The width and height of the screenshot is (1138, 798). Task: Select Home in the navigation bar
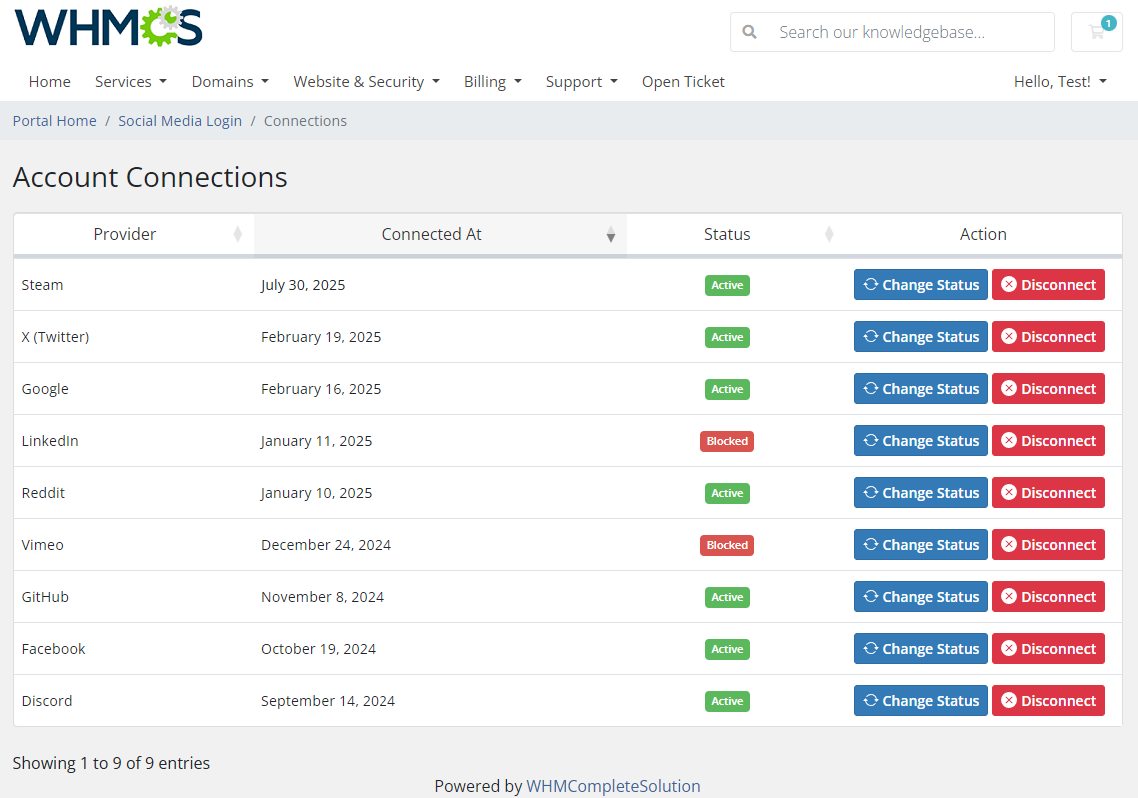click(x=49, y=81)
